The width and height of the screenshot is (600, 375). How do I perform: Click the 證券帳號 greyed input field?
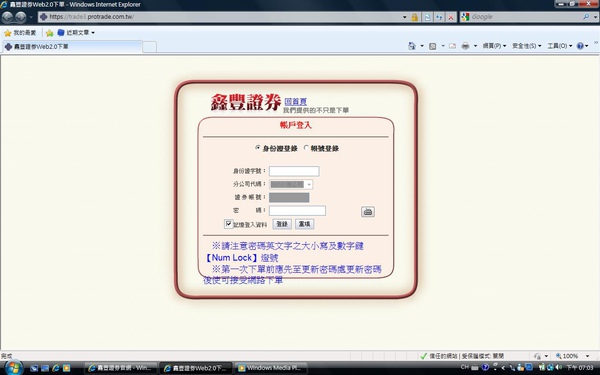click(289, 197)
